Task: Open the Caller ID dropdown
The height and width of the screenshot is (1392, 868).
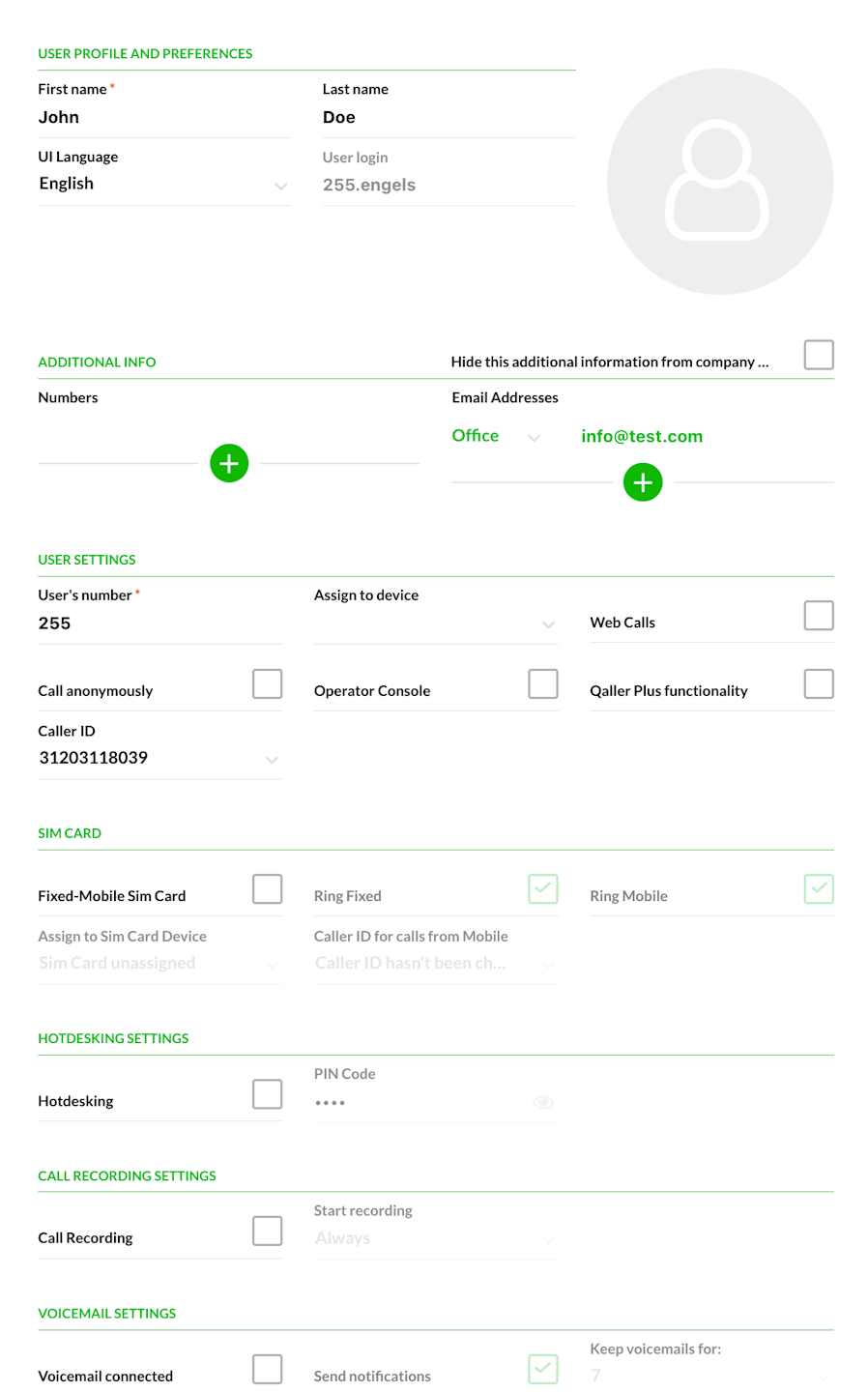Action: pyautogui.click(x=159, y=759)
